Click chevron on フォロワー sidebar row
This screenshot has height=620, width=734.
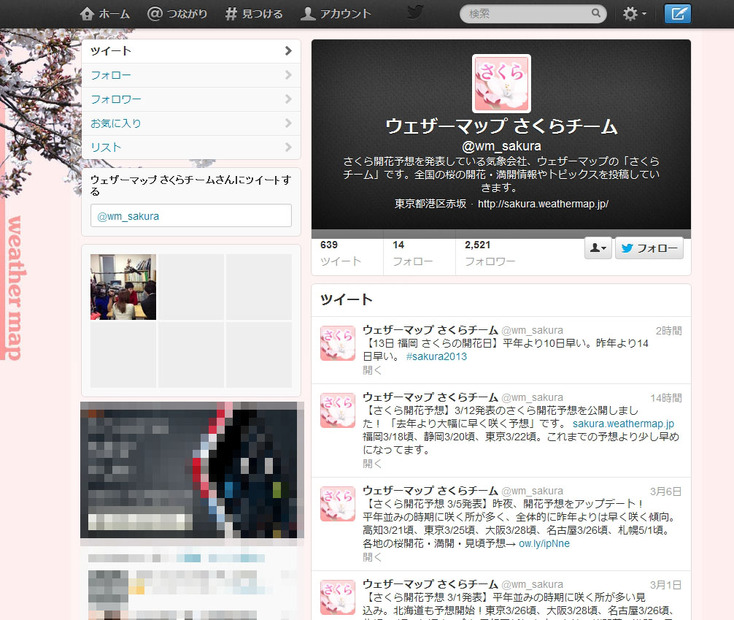tap(288, 99)
